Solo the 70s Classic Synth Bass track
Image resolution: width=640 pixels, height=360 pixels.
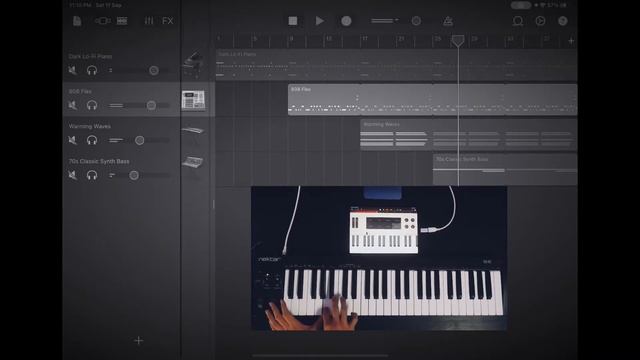point(92,175)
